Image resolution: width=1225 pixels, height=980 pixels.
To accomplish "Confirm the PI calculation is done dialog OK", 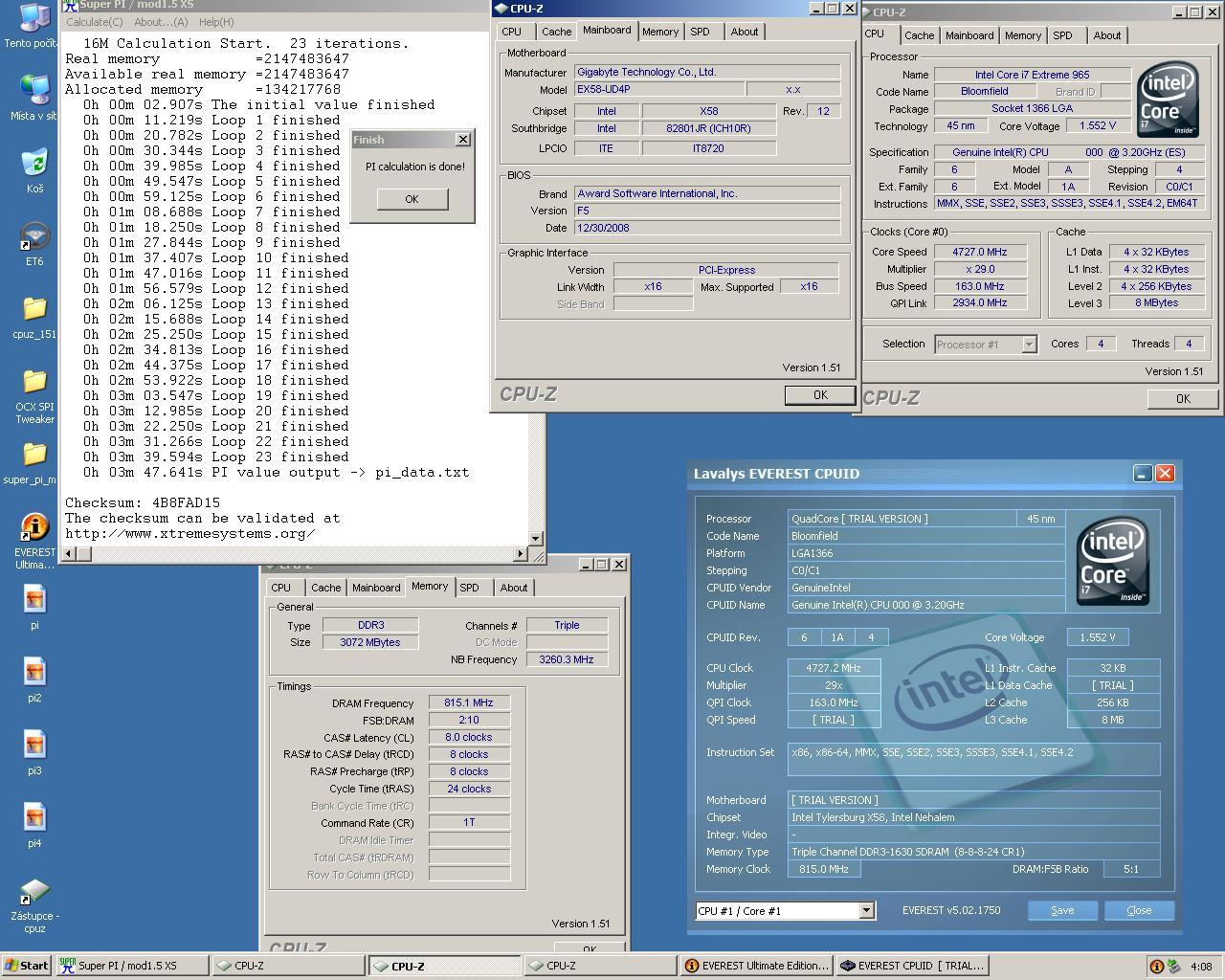I will 412,199.
